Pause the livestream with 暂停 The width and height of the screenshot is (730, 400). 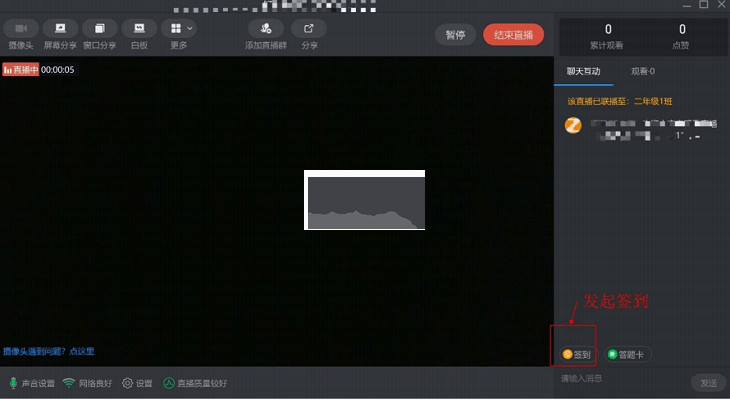point(455,35)
